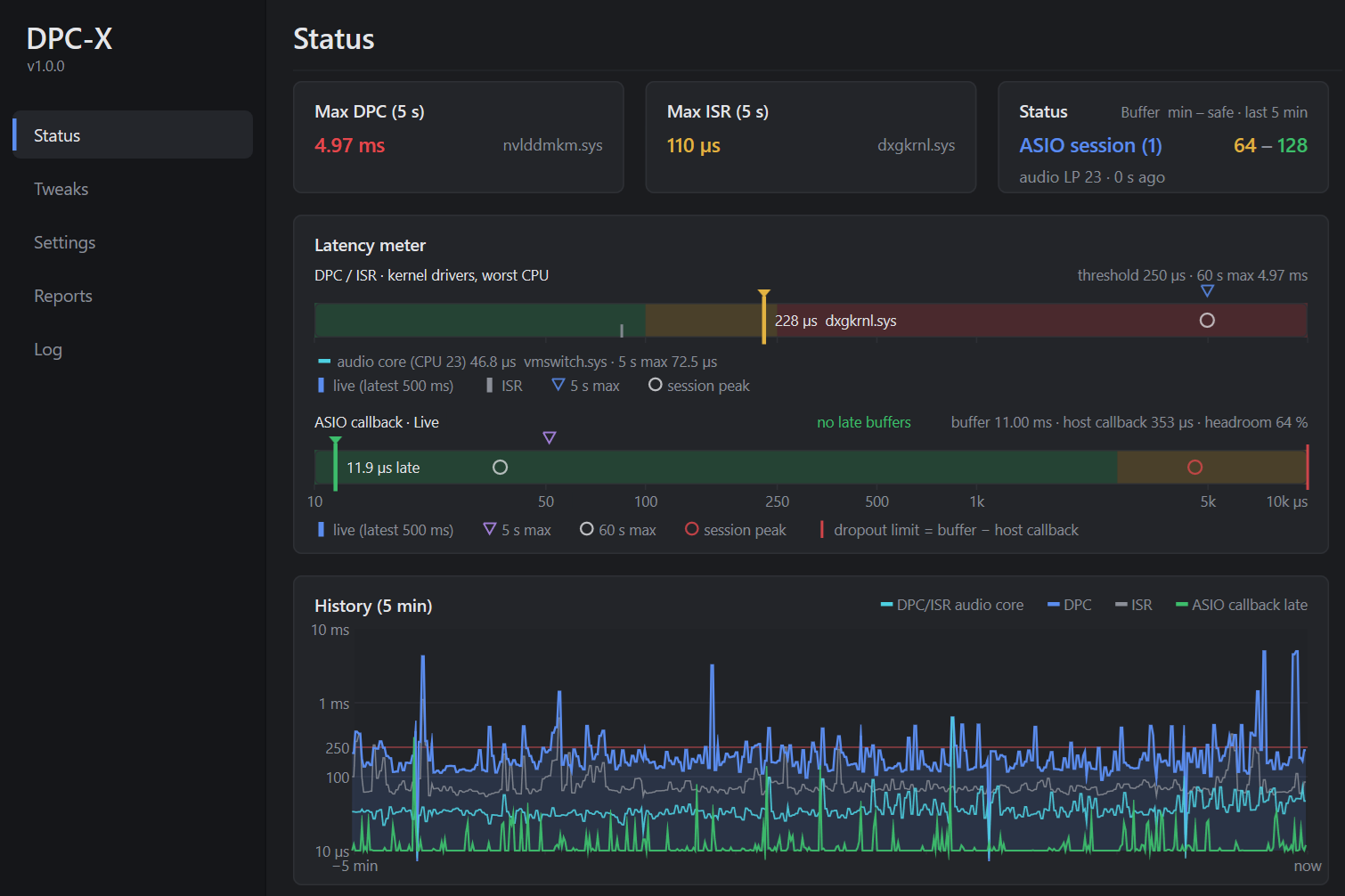This screenshot has height=896, width=1345.
Task: Click the 11.9 µs late label
Action: (x=383, y=468)
